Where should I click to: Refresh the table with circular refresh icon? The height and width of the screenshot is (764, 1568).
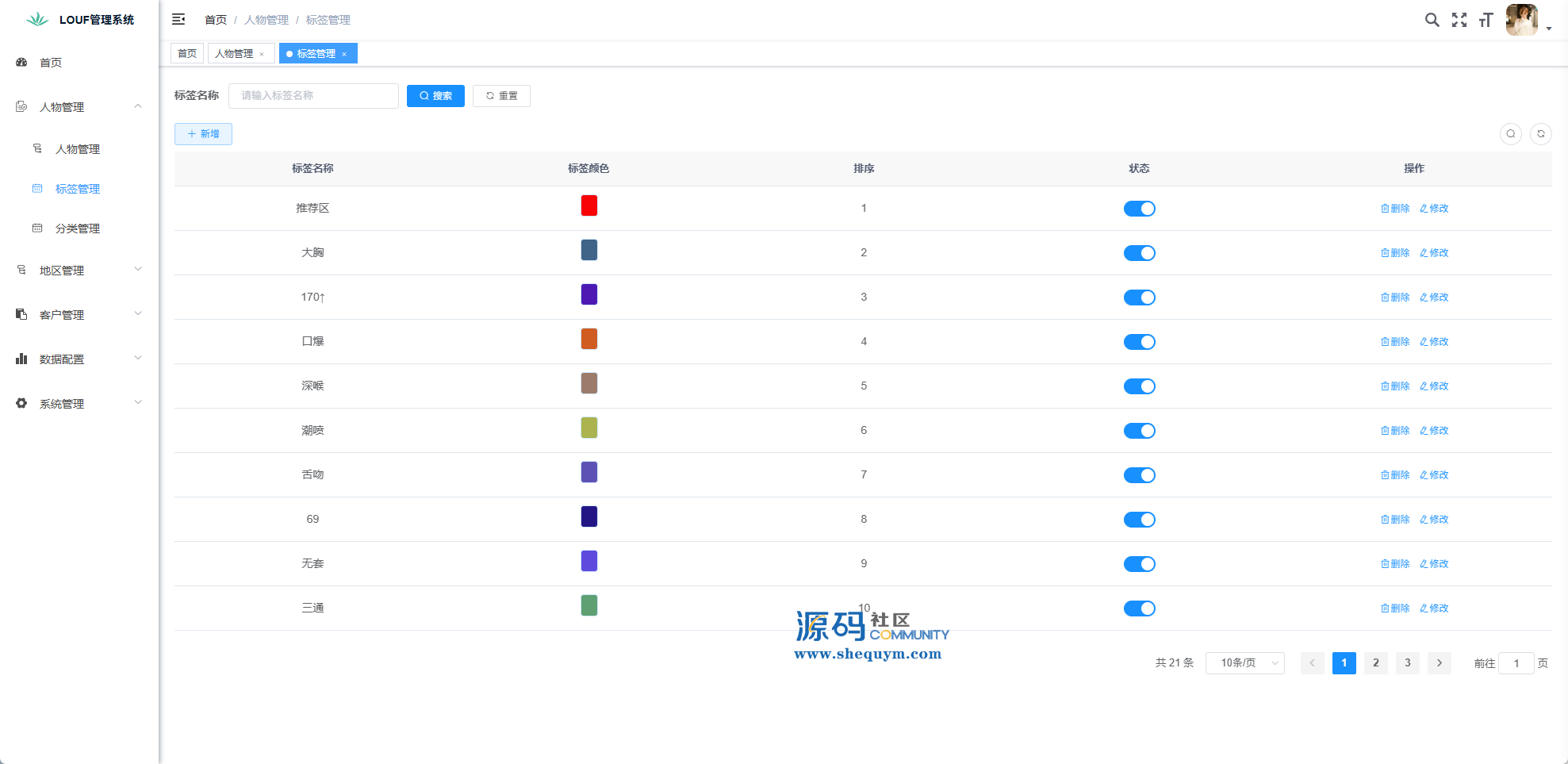click(1541, 134)
